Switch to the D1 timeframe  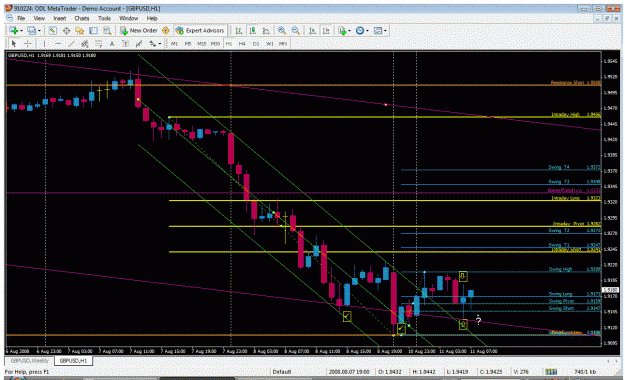256,43
